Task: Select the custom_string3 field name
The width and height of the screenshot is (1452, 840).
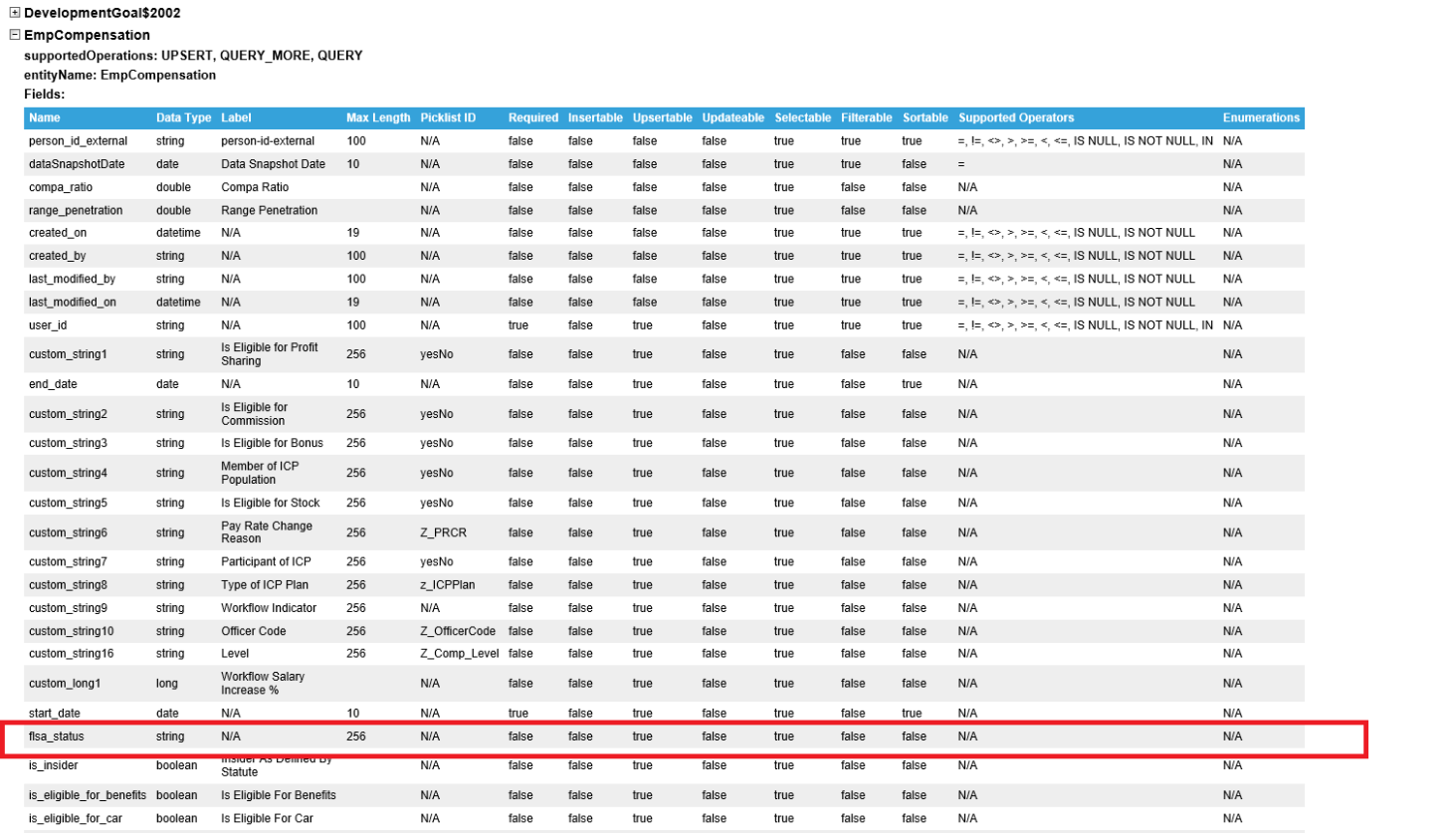Action: (x=68, y=443)
